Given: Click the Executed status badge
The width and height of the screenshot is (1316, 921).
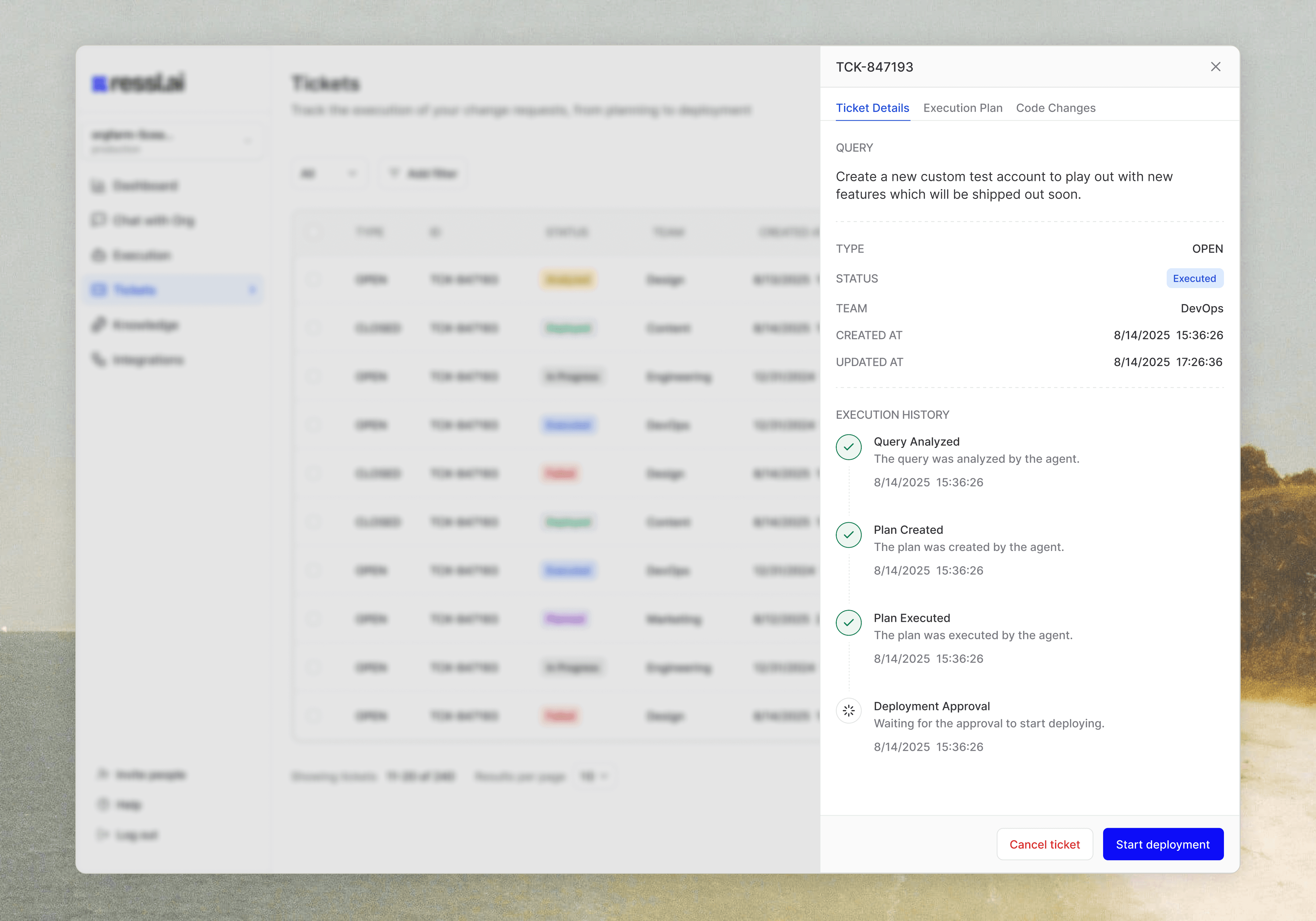Looking at the screenshot, I should coord(1194,279).
